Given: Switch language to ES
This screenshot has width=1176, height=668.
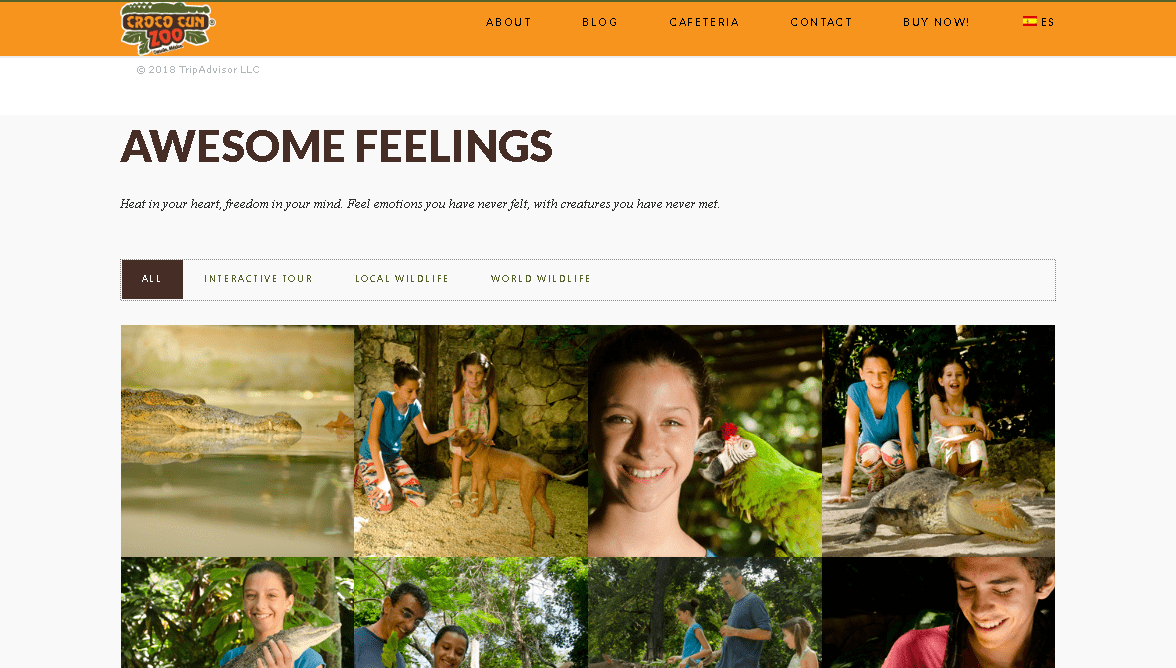Looking at the screenshot, I should pyautogui.click(x=1039, y=22).
